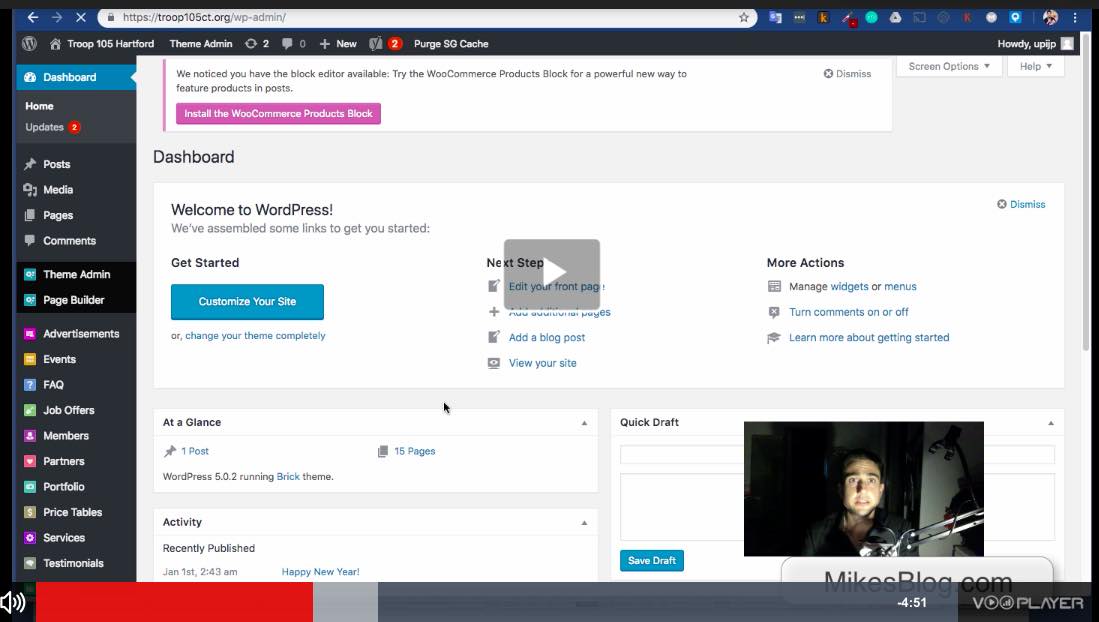Click the Page Builder sidebar icon
Screen dimensions: 1099x622
[29, 300]
